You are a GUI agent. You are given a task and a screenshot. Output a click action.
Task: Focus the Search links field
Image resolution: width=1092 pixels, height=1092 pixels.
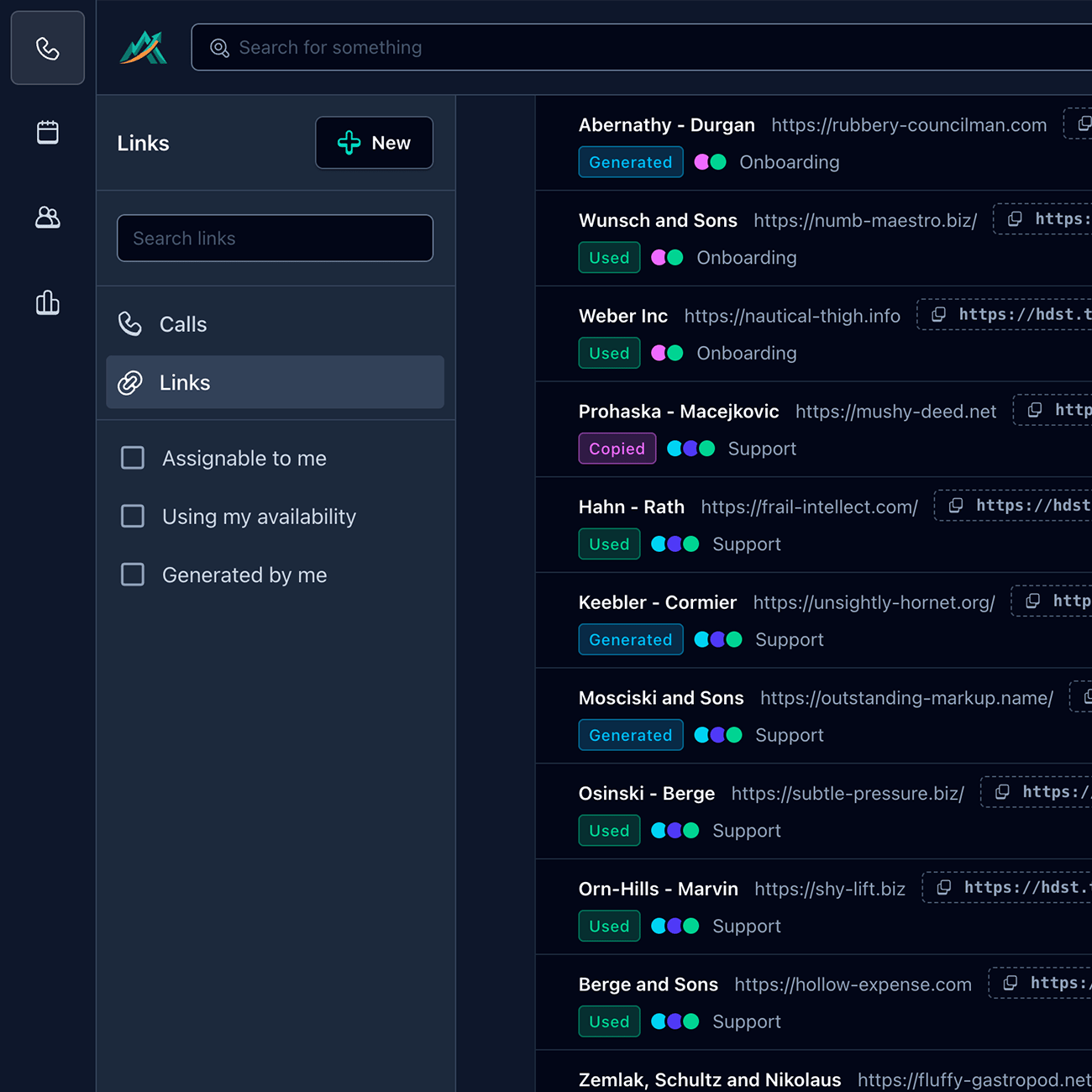[276, 239]
